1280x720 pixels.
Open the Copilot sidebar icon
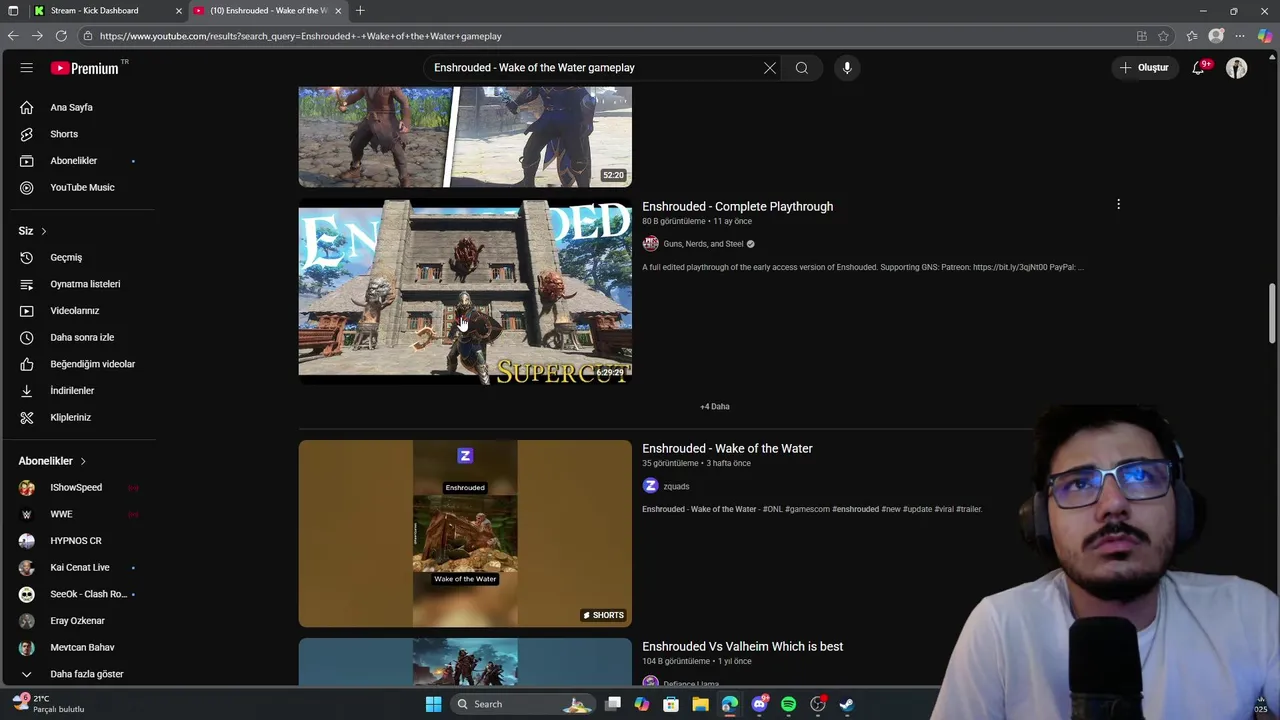tap(1265, 36)
